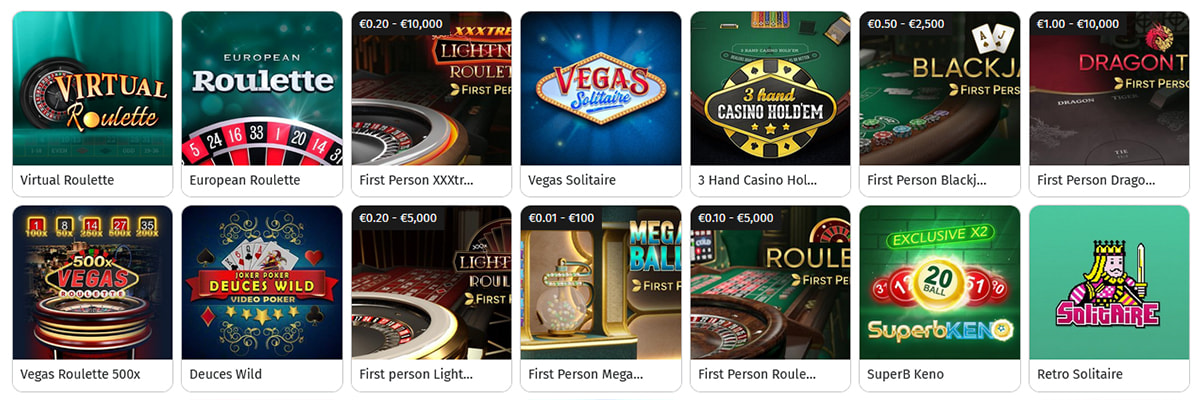Open the Retro Solitaire king card image
Screen dimensions: 1200x400
tap(1109, 282)
